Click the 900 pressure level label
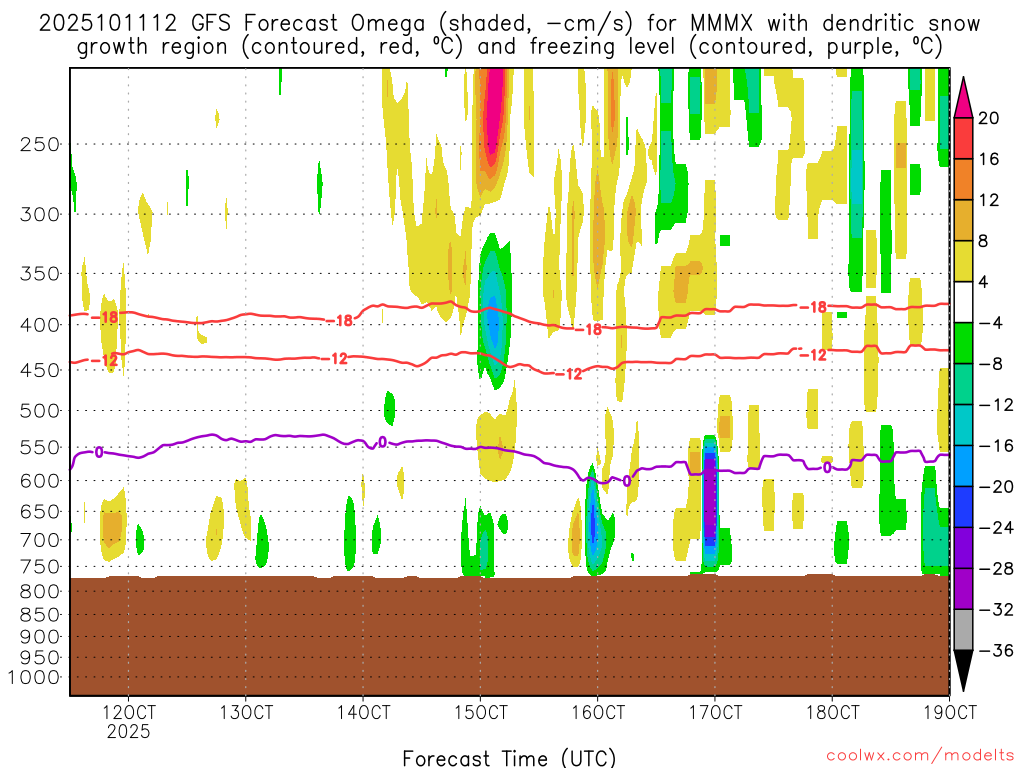Screen dimensions: 1024x768 click(x=40, y=637)
